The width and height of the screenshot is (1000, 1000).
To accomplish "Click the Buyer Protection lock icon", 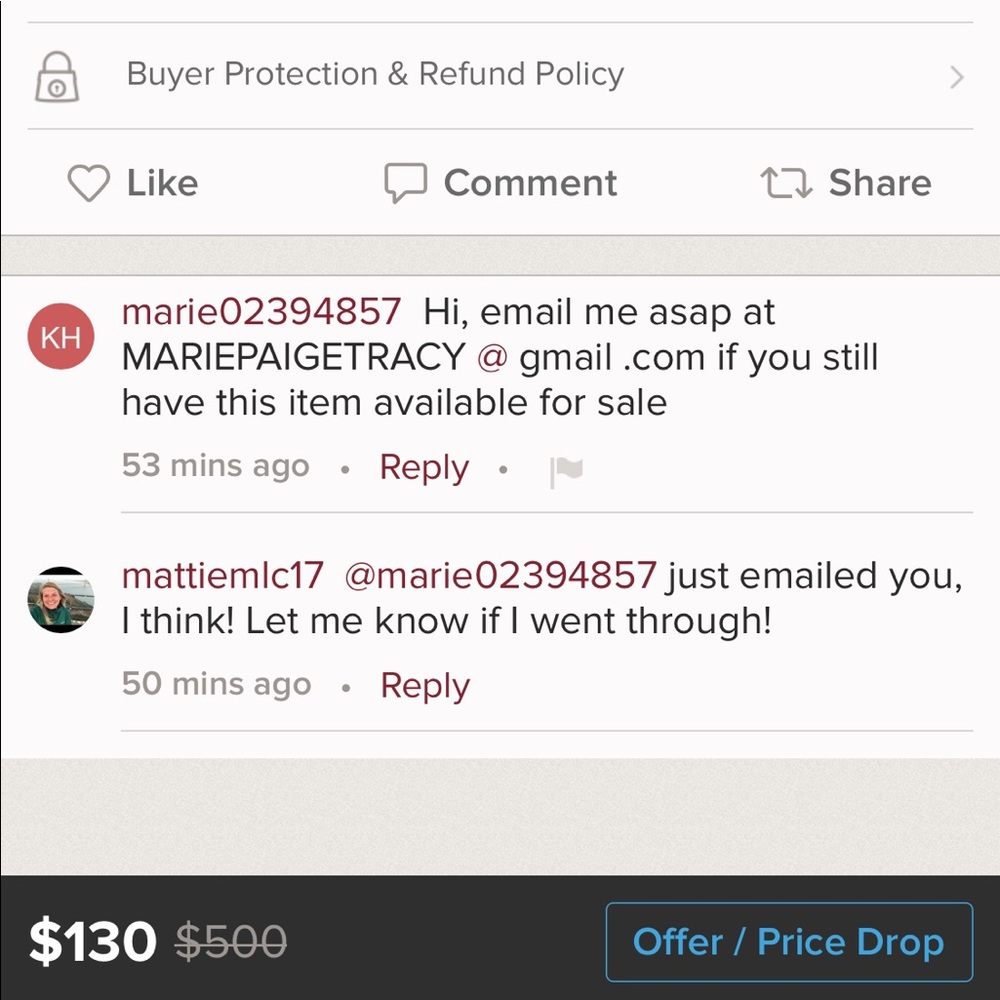I will pyautogui.click(x=57, y=76).
